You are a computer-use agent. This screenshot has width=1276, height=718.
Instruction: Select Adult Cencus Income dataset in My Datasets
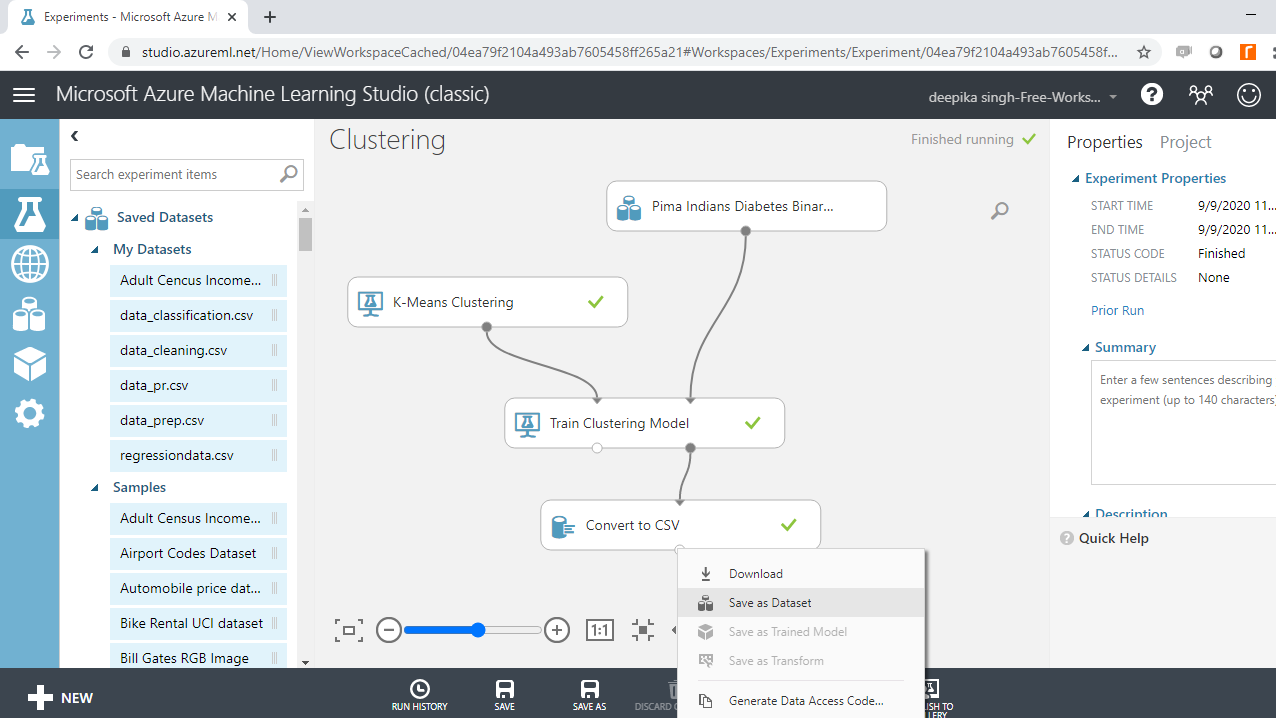tap(198, 281)
